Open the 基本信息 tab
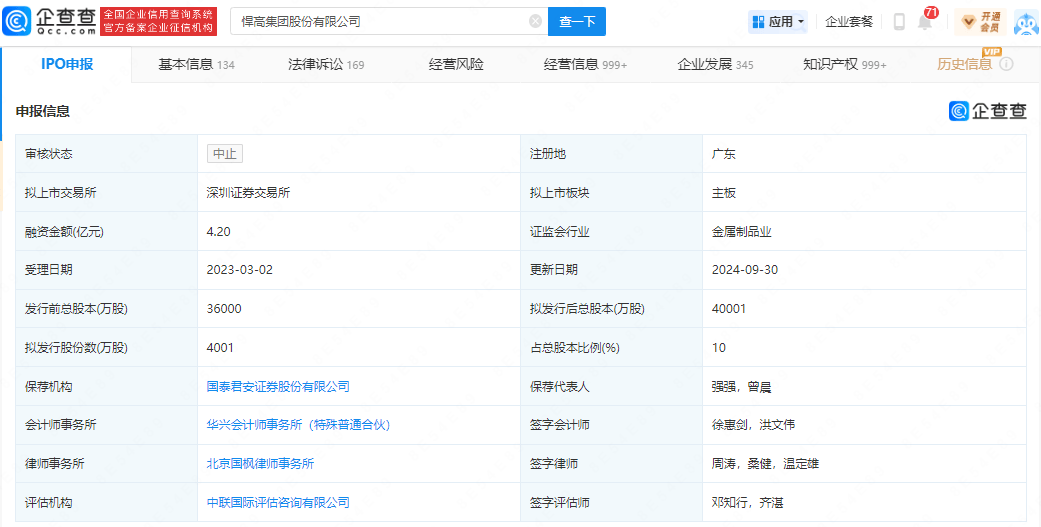This screenshot has height=527, width=1041. point(197,64)
